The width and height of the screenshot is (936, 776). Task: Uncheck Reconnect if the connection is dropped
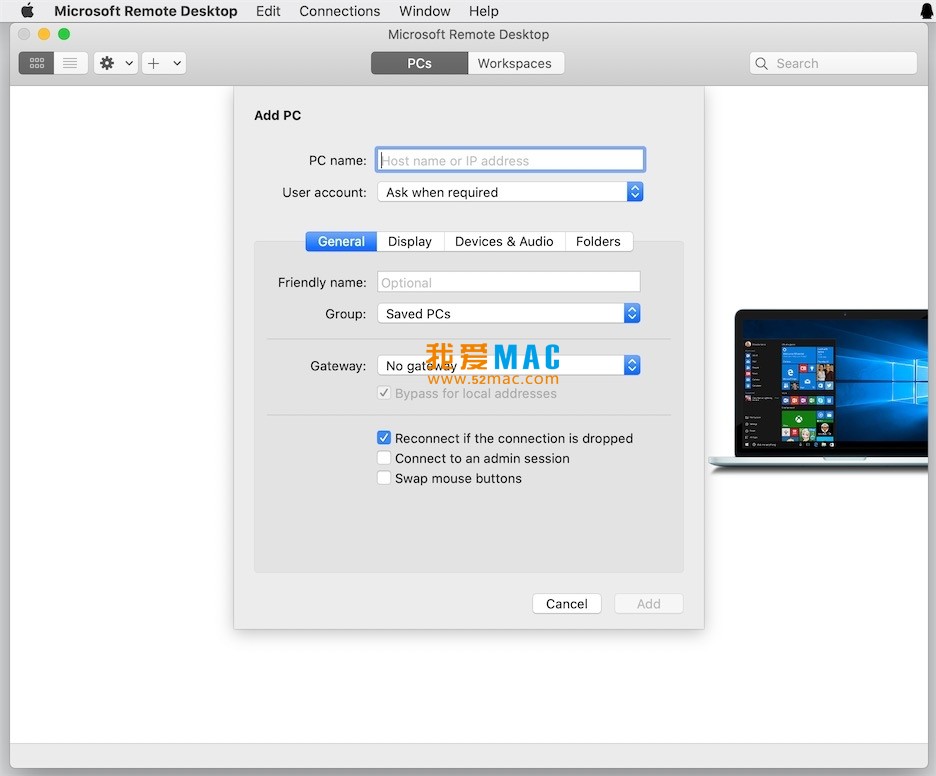tap(384, 438)
